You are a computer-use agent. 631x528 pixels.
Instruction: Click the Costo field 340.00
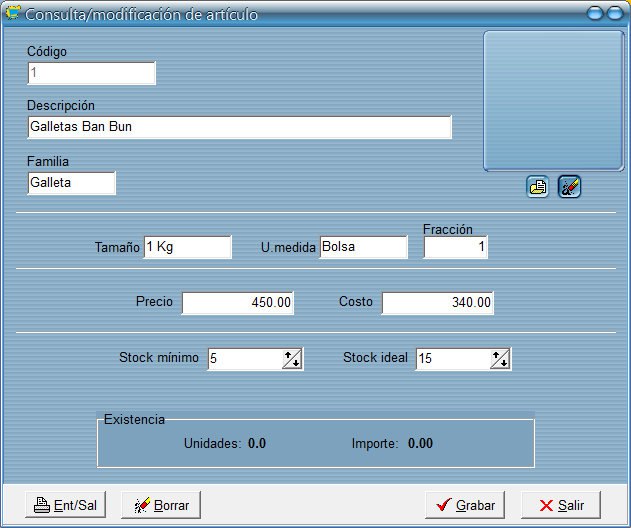click(438, 303)
